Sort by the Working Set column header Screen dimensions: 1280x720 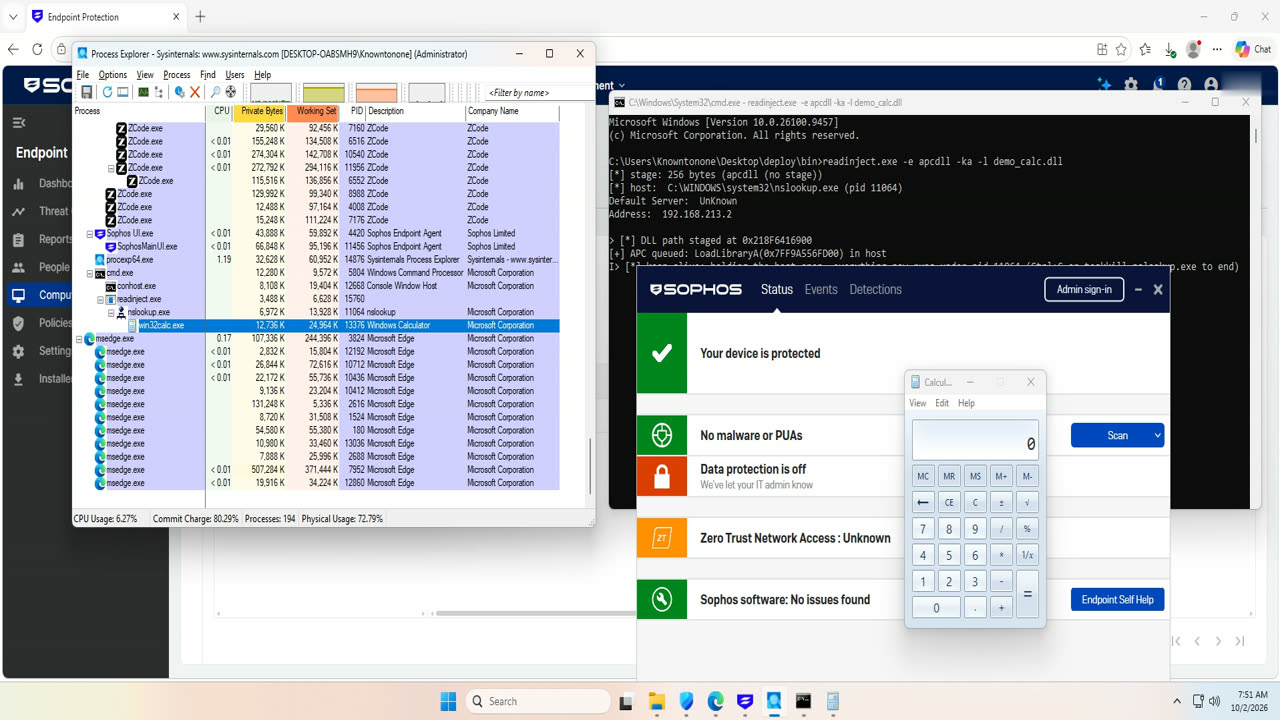314,111
